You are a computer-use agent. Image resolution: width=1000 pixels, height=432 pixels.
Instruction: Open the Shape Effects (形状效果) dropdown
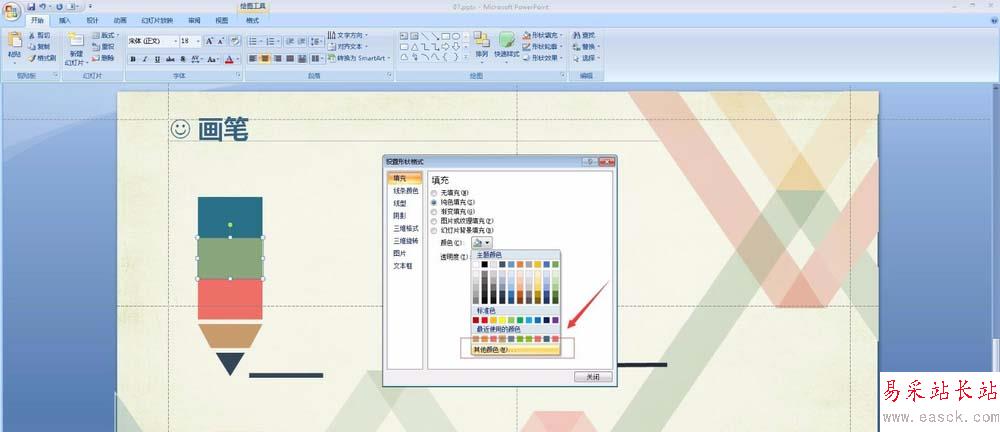[x=543, y=58]
